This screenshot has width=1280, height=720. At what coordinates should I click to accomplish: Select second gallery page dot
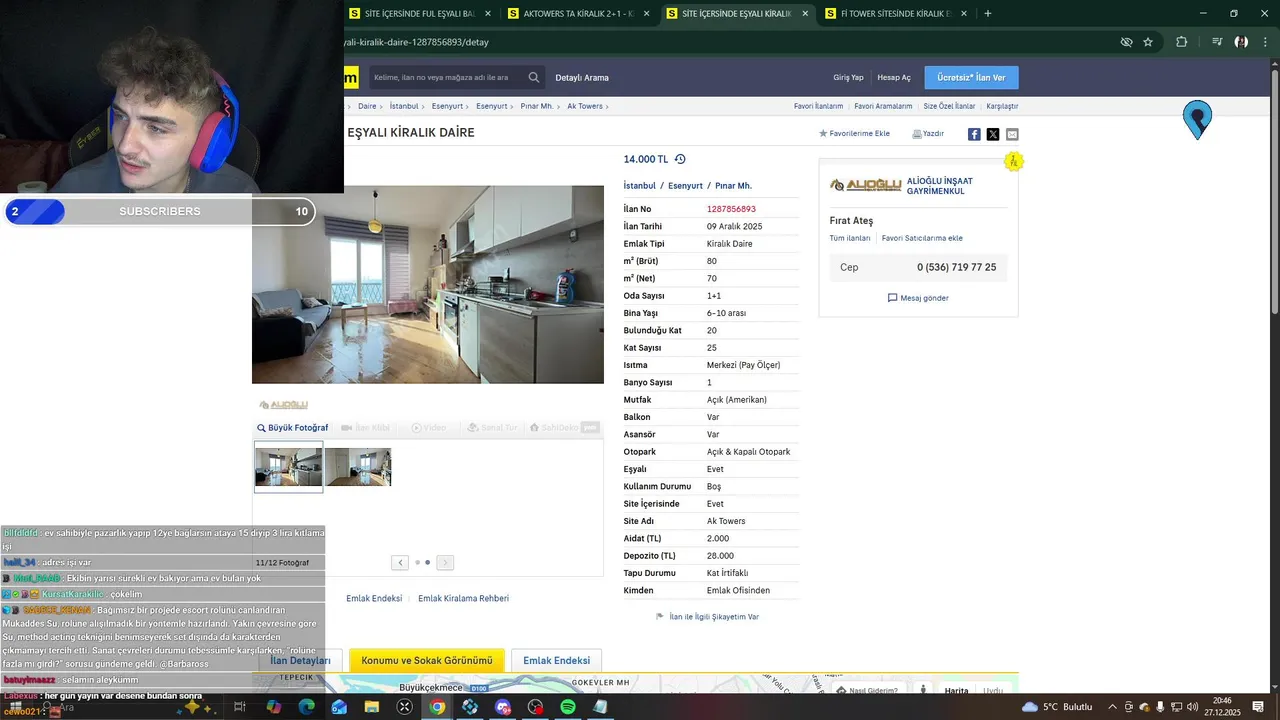(x=428, y=562)
